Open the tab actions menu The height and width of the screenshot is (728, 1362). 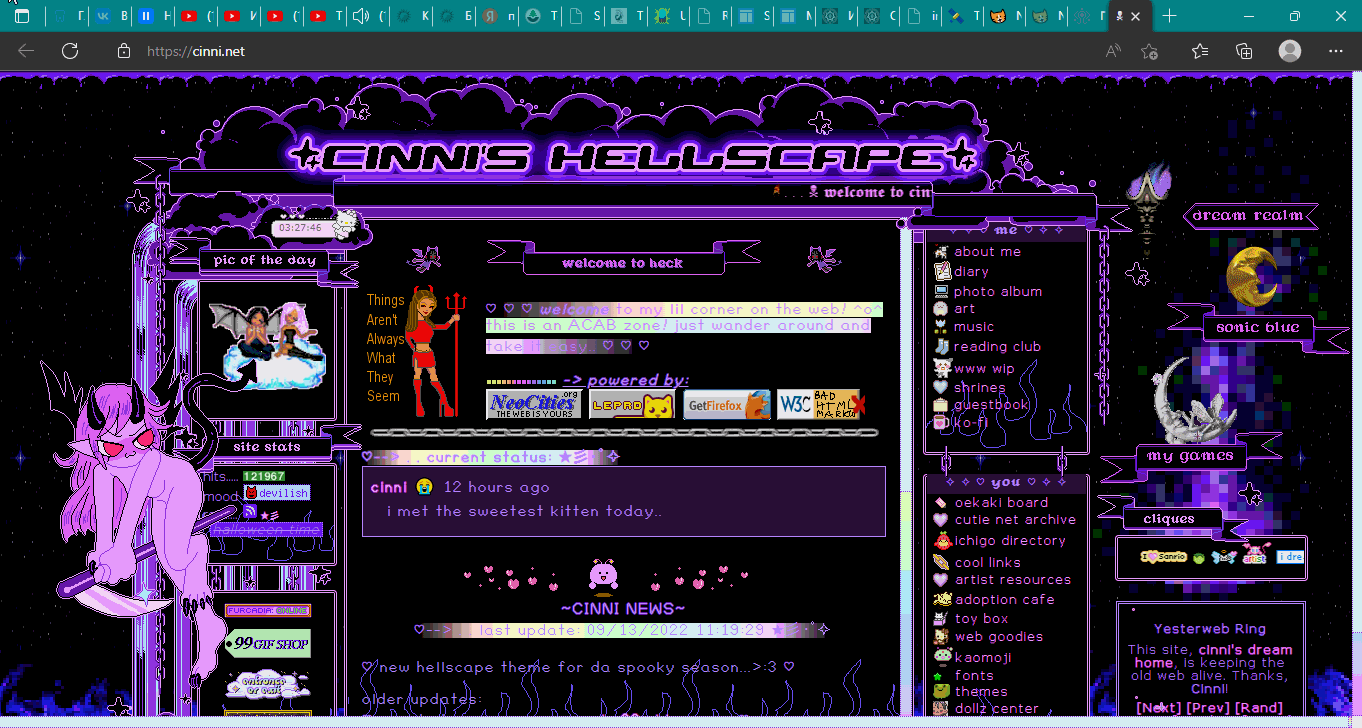pyautogui.click(x=22, y=16)
